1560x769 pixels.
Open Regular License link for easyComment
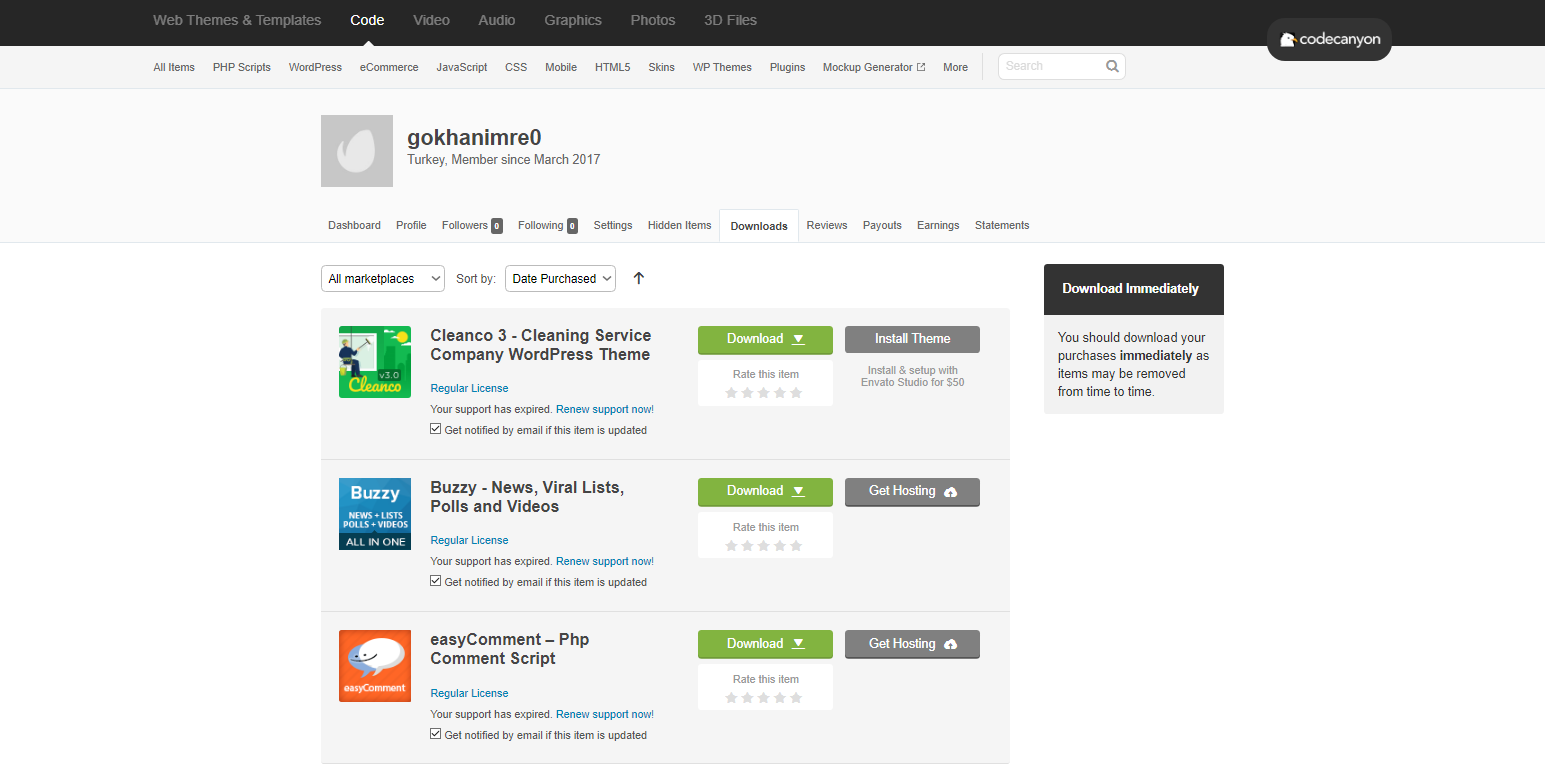click(469, 693)
